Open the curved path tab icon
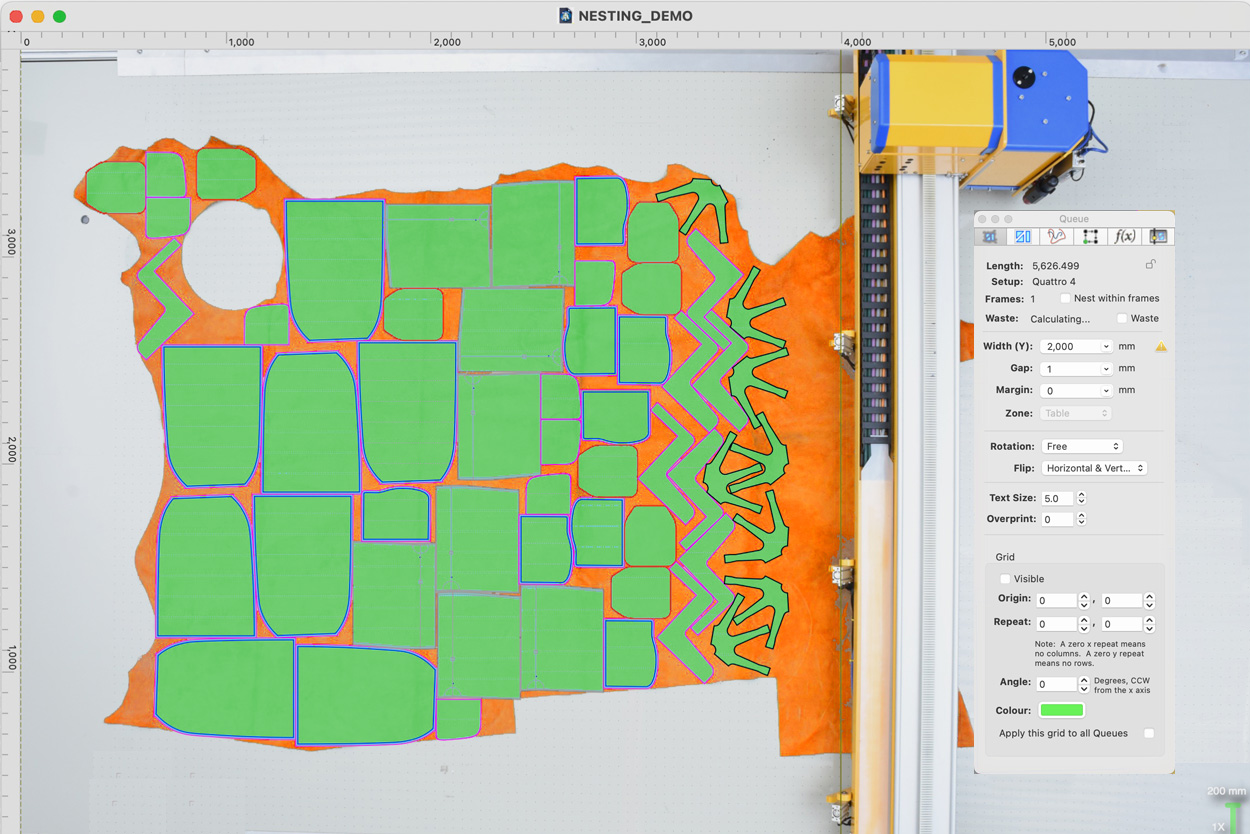 pos(1056,237)
